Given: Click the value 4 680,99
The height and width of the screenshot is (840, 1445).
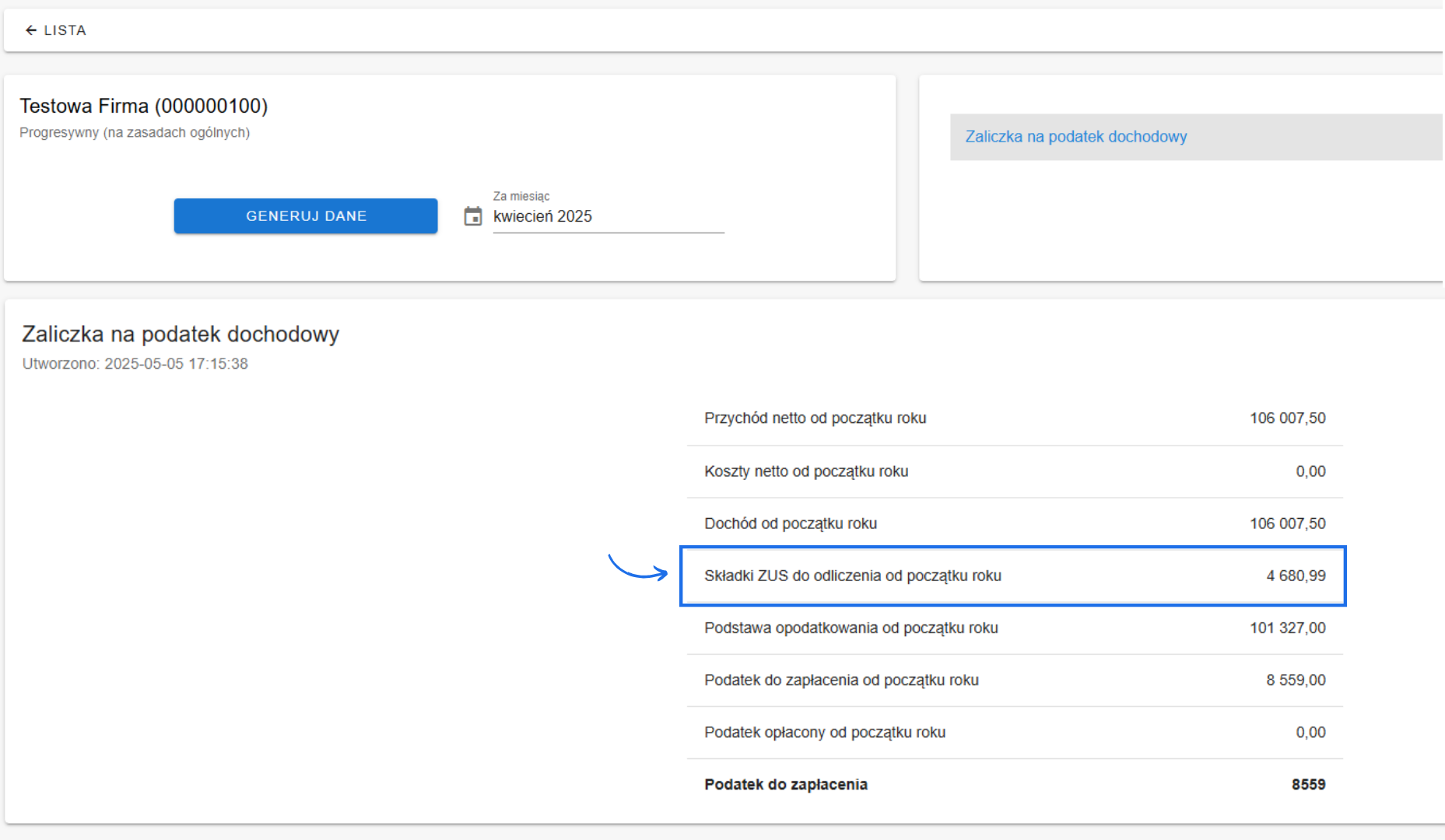Looking at the screenshot, I should [x=1296, y=576].
